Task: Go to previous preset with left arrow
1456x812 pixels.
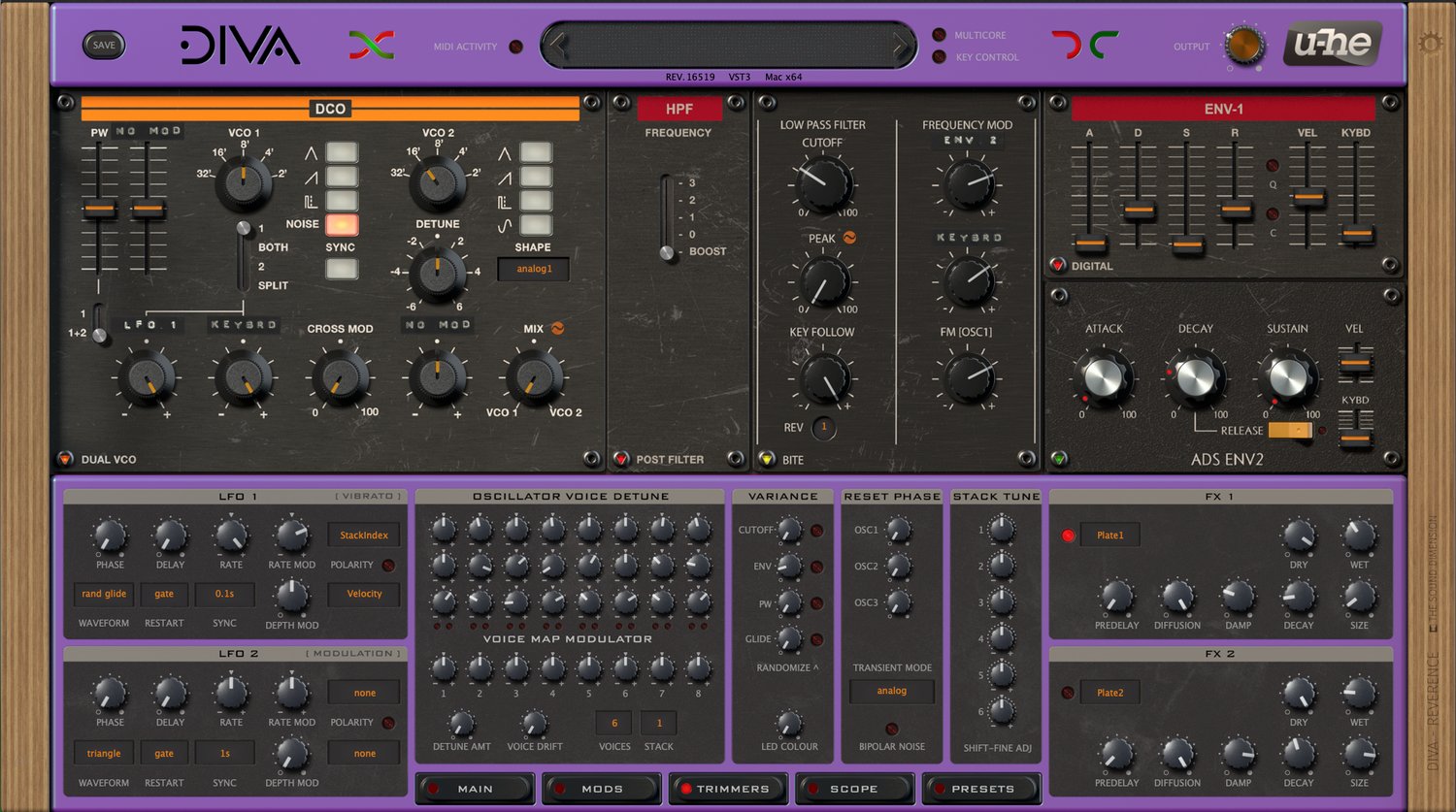Action: point(556,45)
